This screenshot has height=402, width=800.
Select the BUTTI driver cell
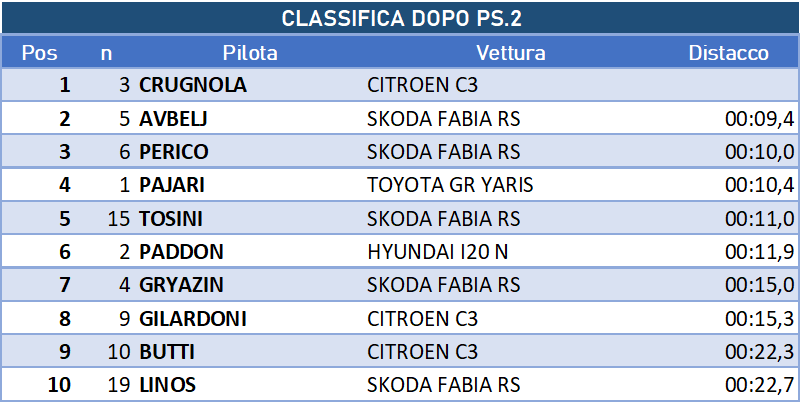[x=167, y=352]
